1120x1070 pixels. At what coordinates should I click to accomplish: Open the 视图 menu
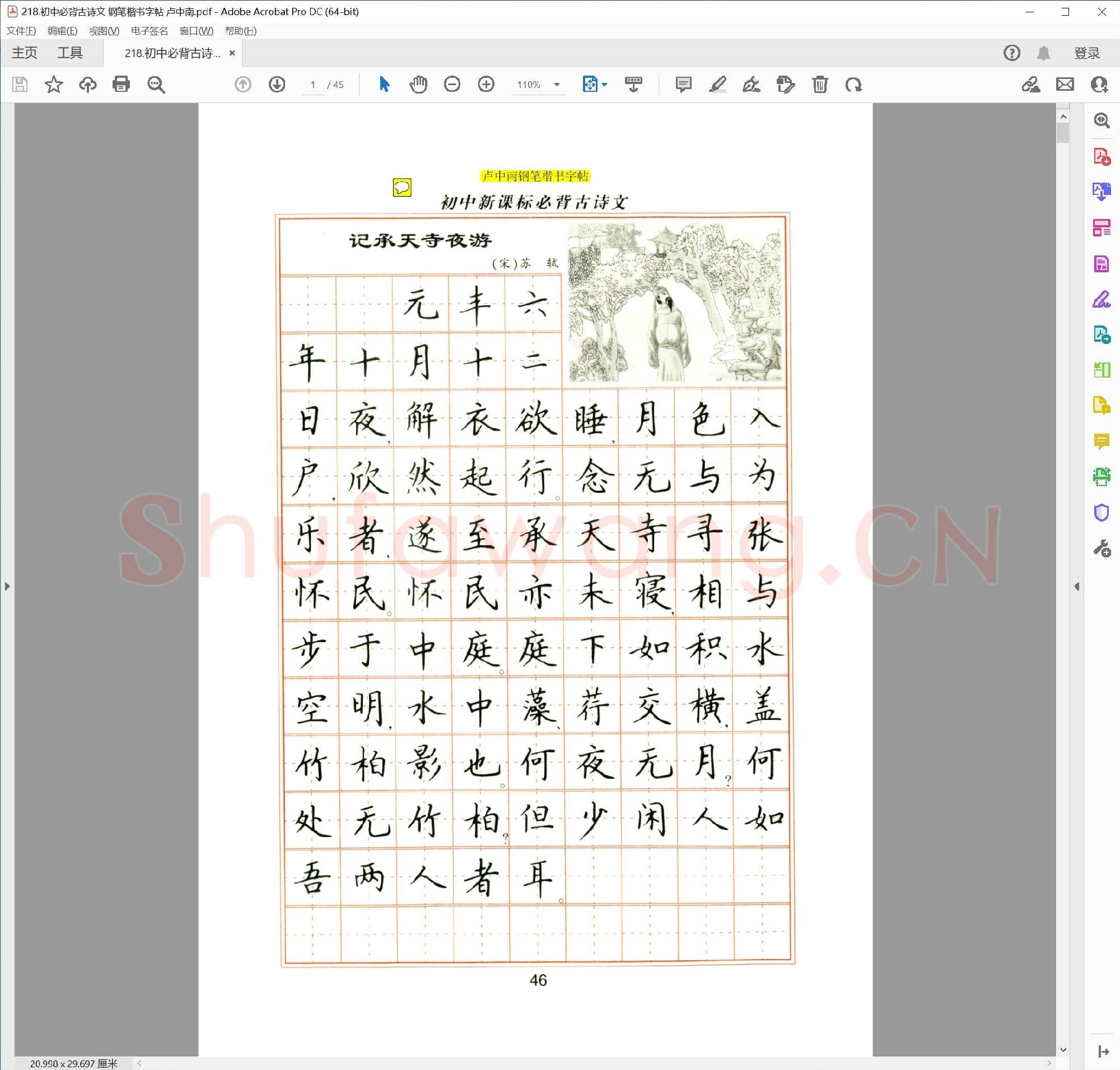tap(102, 31)
